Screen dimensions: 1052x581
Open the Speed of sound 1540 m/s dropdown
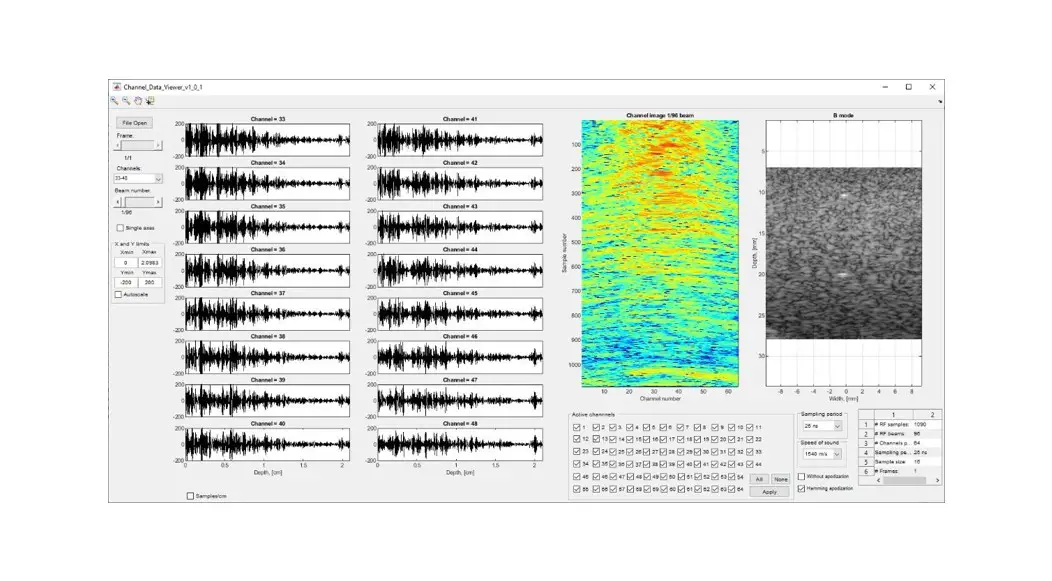[x=822, y=454]
